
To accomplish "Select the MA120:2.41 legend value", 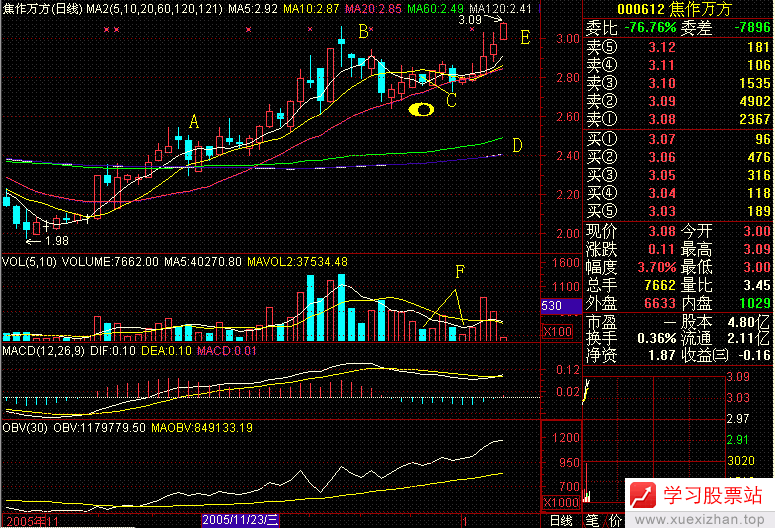I will pyautogui.click(x=500, y=8).
